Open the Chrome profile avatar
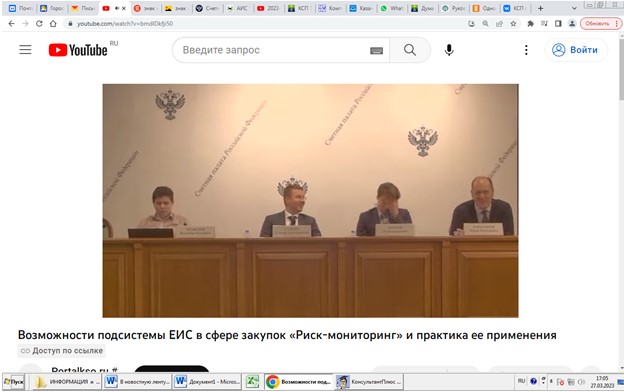This screenshot has height=392, width=624. click(x=572, y=23)
